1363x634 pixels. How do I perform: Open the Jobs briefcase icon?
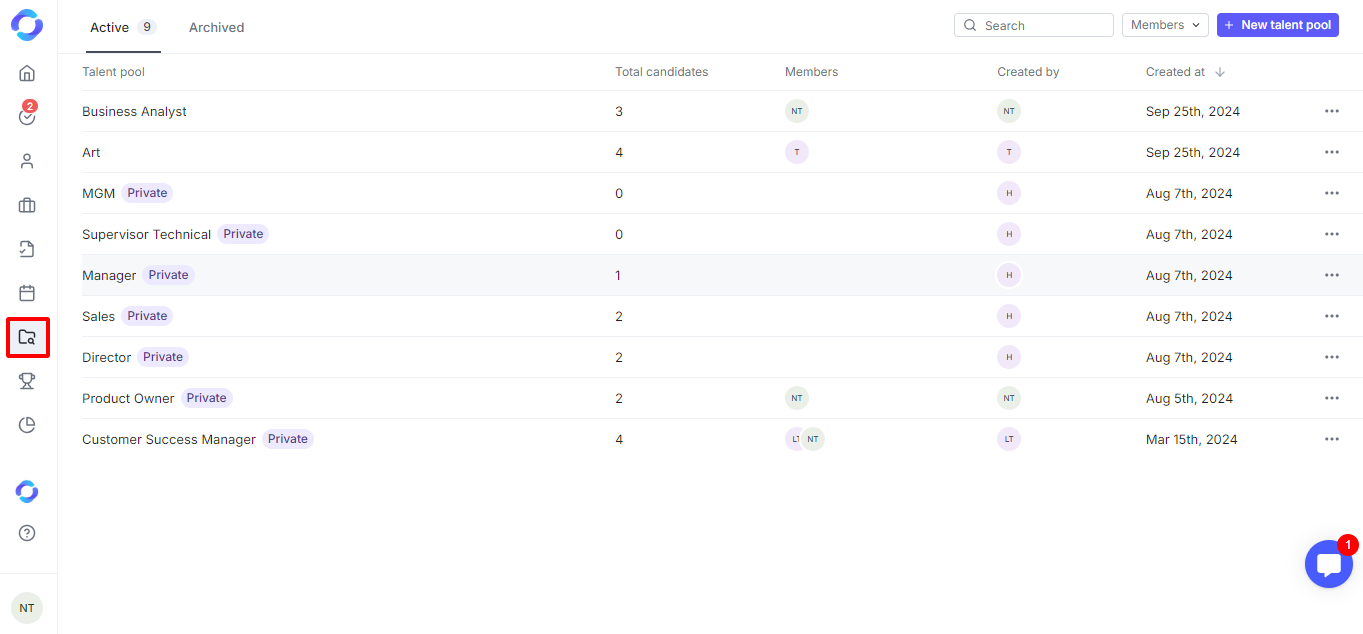(x=27, y=205)
